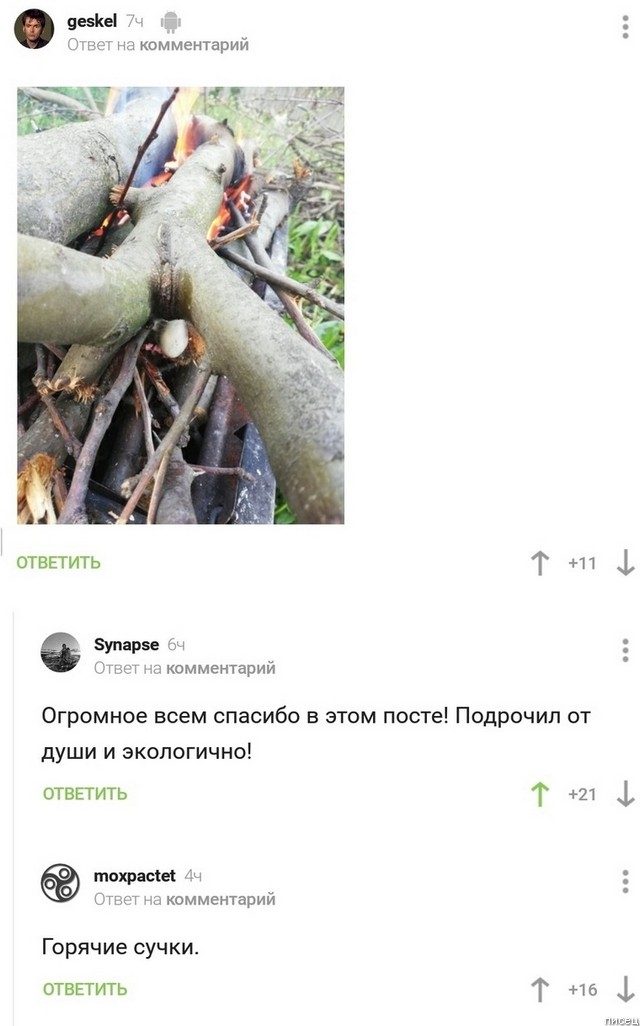Viewport: 640px width, 1026px height.
Task: Open geskel's avatar profile picture
Action: coord(34,29)
